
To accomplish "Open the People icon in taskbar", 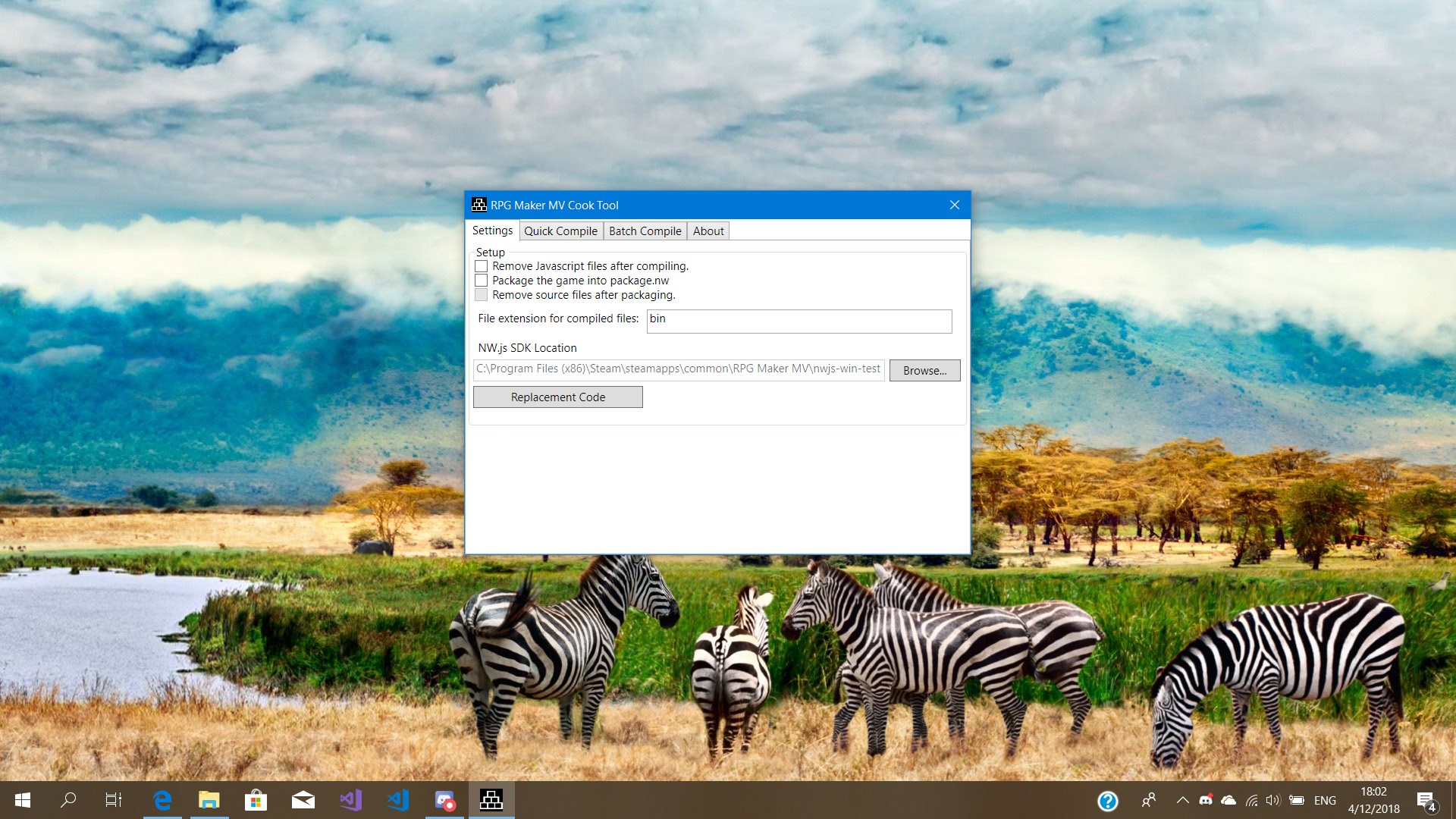I will pos(1149,800).
